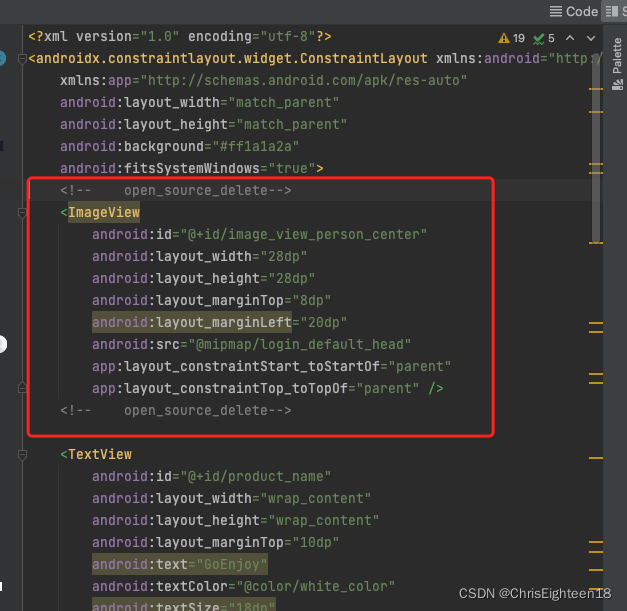Open the Palette side panel
Viewport: 627px width, 611px height.
point(617,63)
